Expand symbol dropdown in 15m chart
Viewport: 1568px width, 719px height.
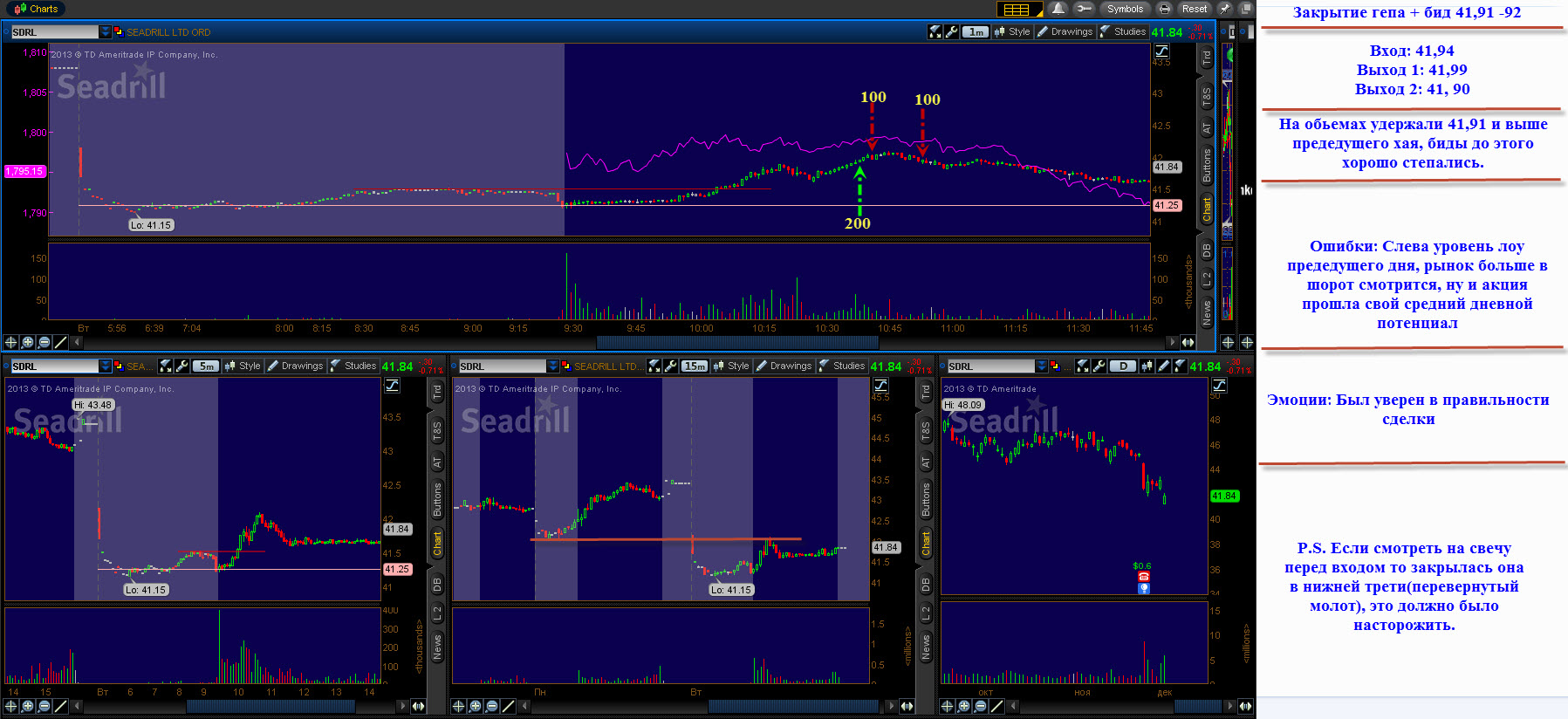pyautogui.click(x=553, y=366)
